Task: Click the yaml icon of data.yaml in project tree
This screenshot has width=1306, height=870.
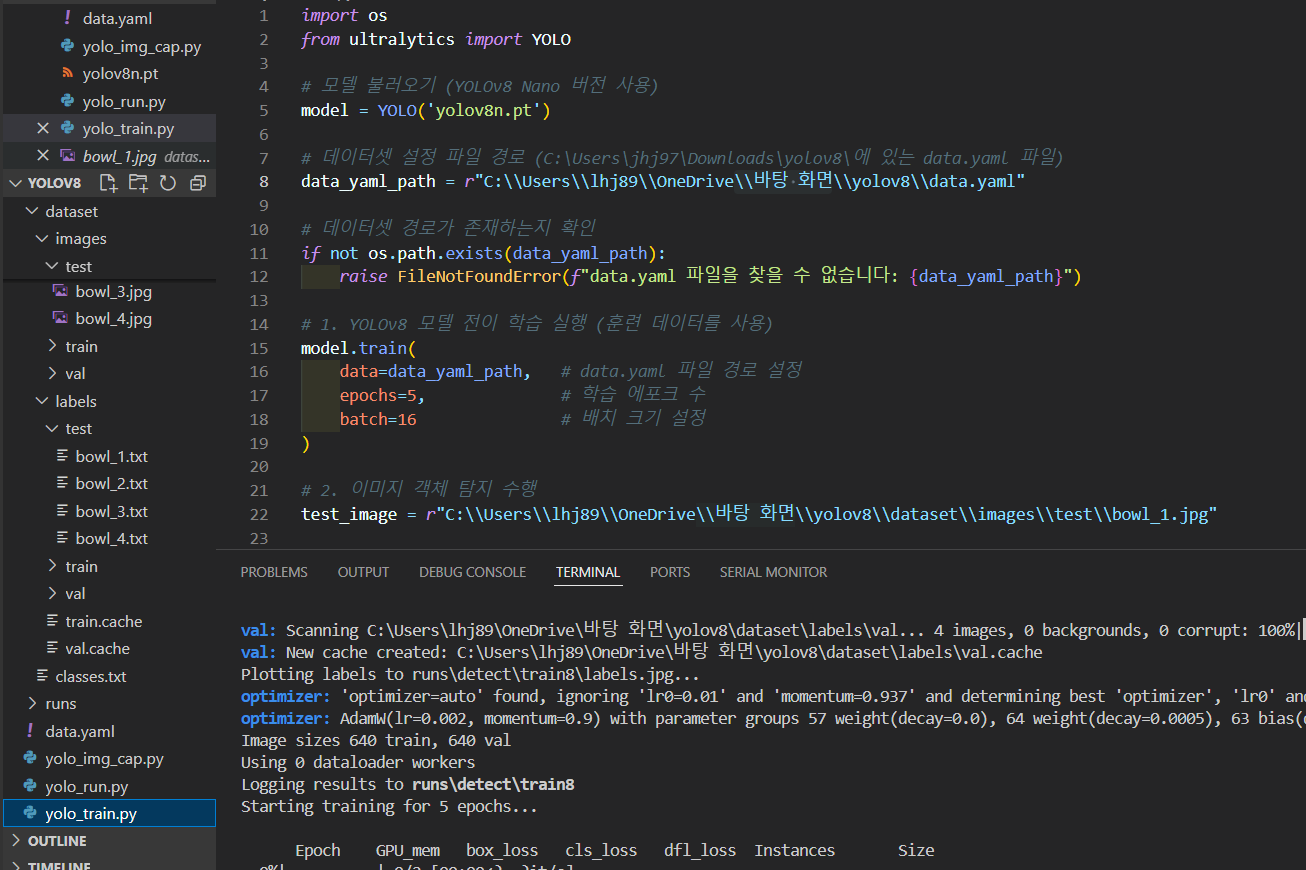Action: coord(30,731)
